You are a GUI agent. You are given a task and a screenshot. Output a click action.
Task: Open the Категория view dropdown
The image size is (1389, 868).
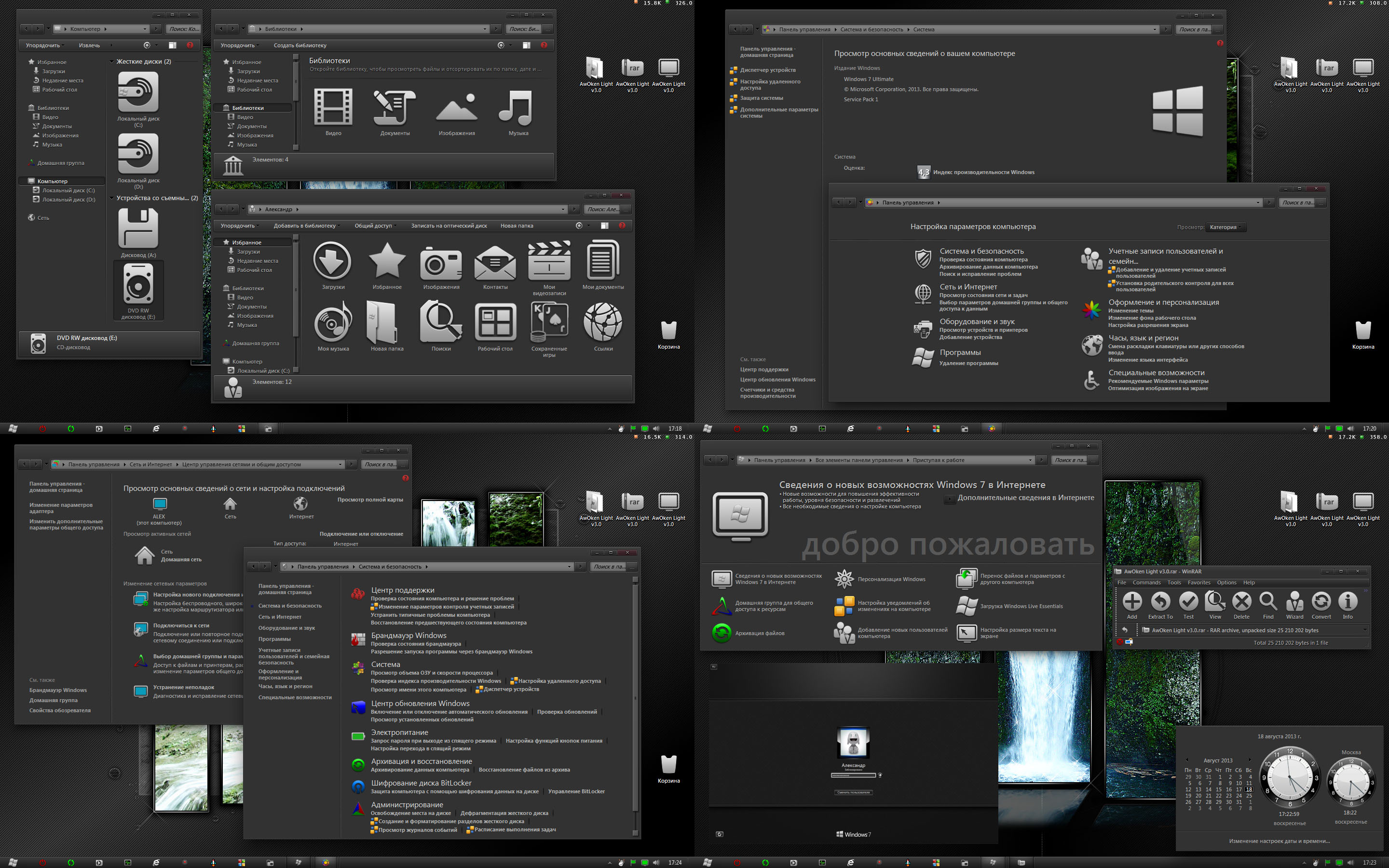pos(1226,227)
